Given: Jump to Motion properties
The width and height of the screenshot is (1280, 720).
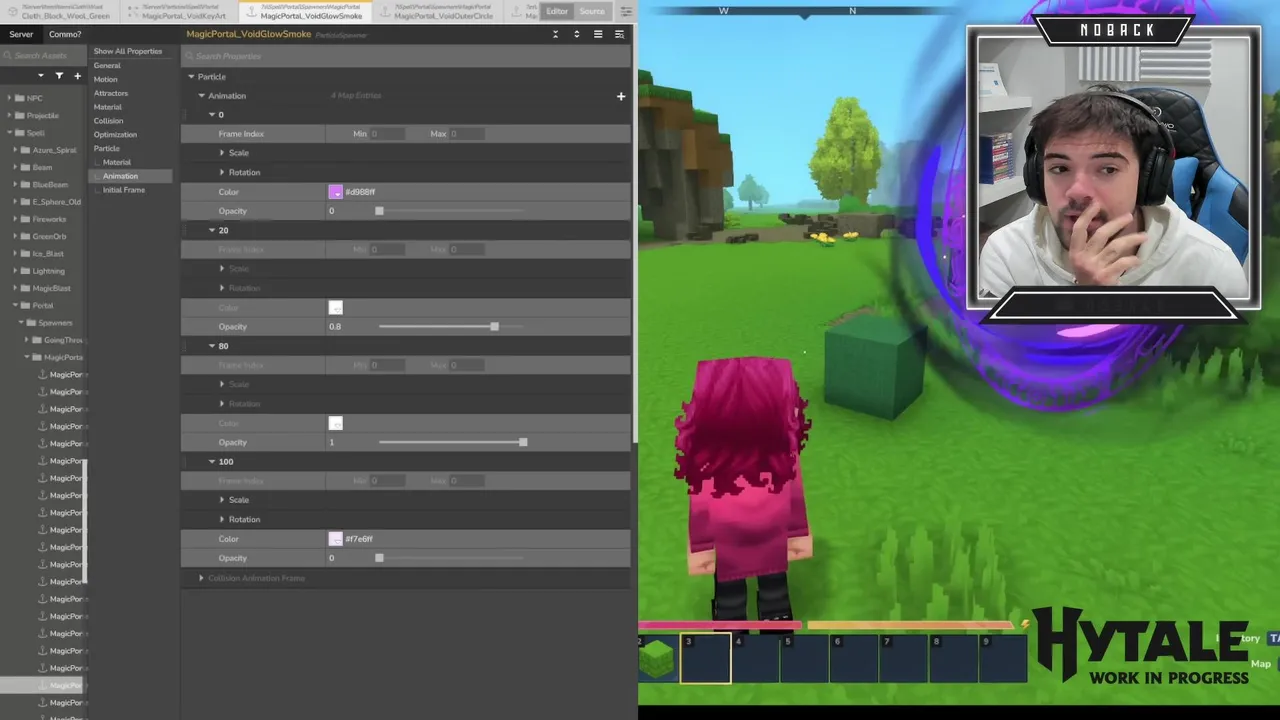Looking at the screenshot, I should click(105, 79).
